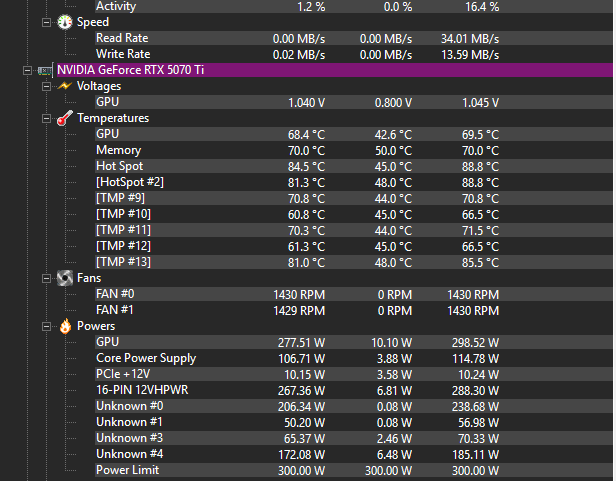This screenshot has width=616, height=481.
Task: Click the 68.4 °C GPU temperature value
Action: point(306,135)
